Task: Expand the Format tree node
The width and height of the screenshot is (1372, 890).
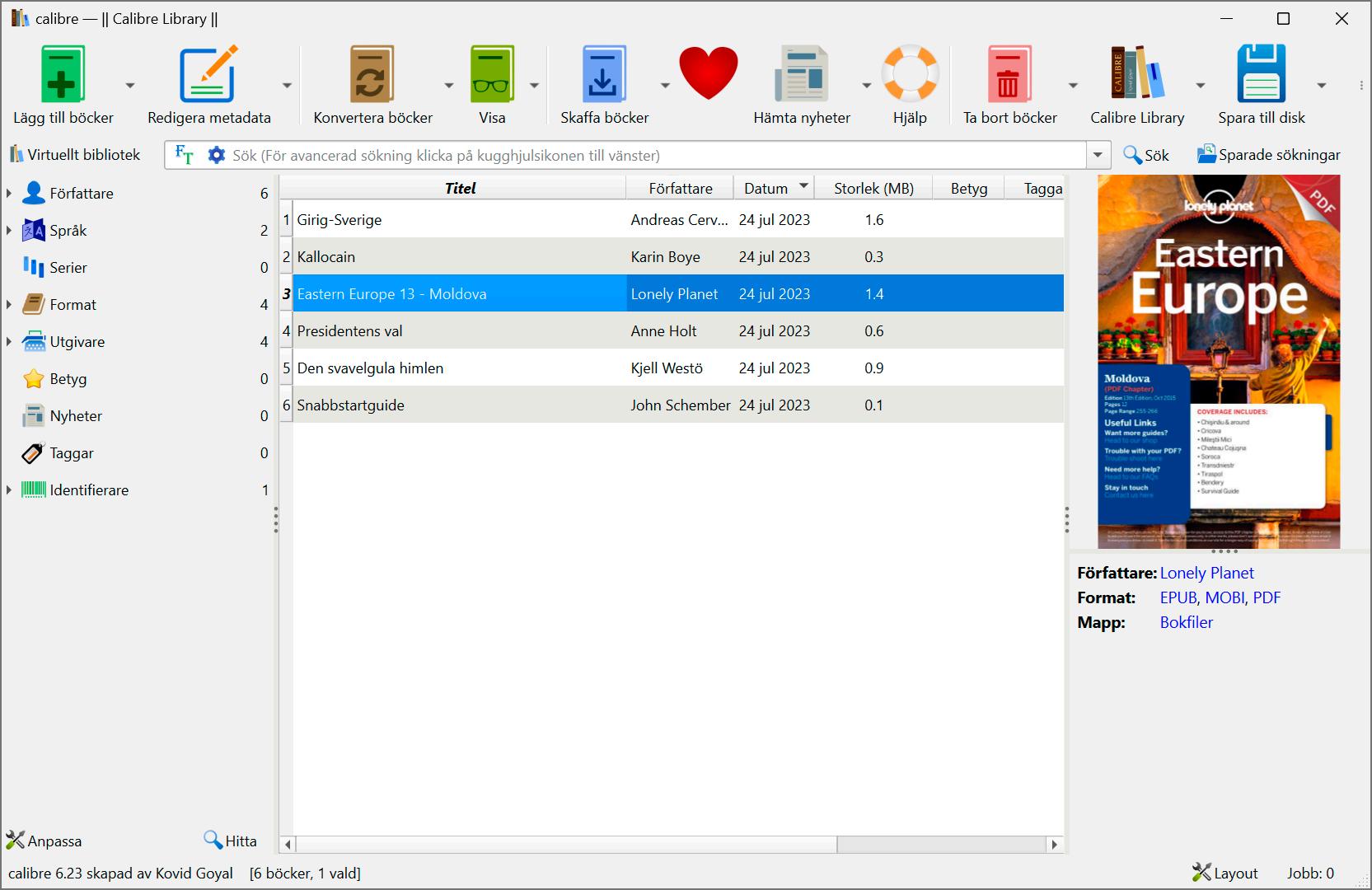Action: 9,305
